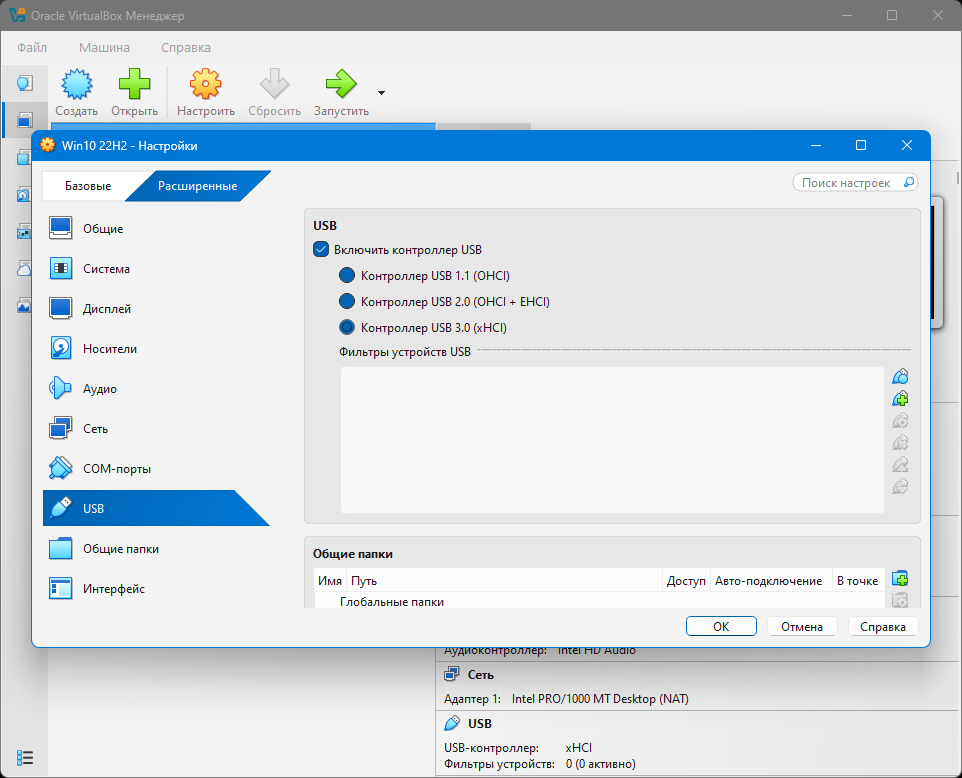Click the list menu icon in Manager's bottom-left corner
962x778 pixels.
tap(25, 758)
